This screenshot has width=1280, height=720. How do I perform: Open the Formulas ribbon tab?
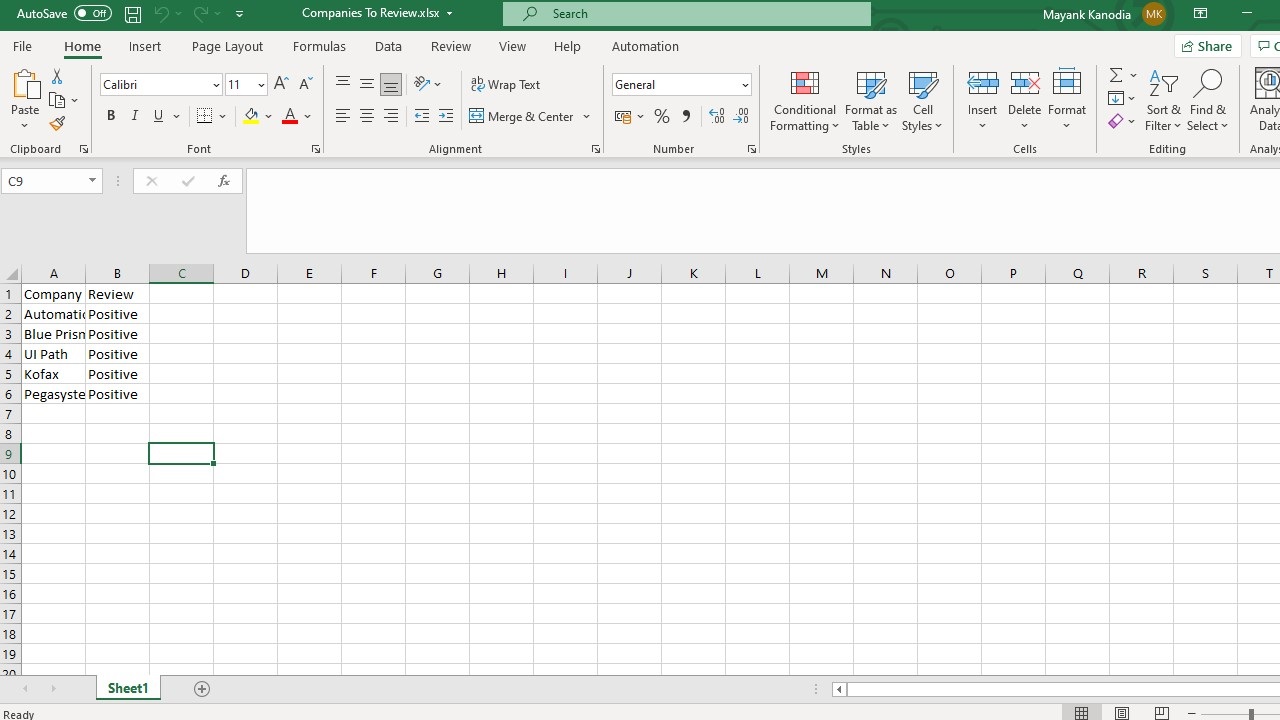coord(319,47)
